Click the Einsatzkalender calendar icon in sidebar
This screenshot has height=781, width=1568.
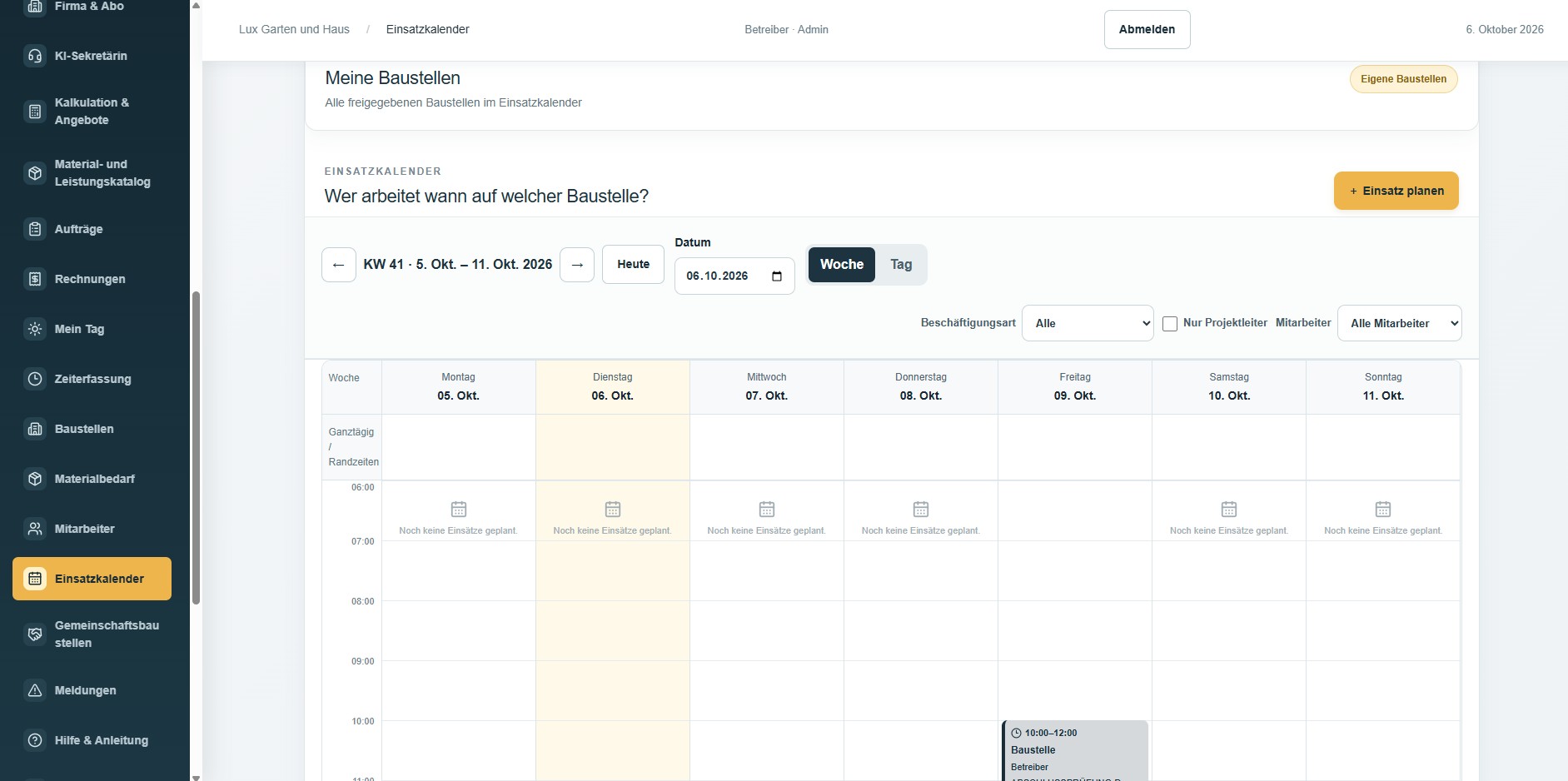(x=35, y=579)
